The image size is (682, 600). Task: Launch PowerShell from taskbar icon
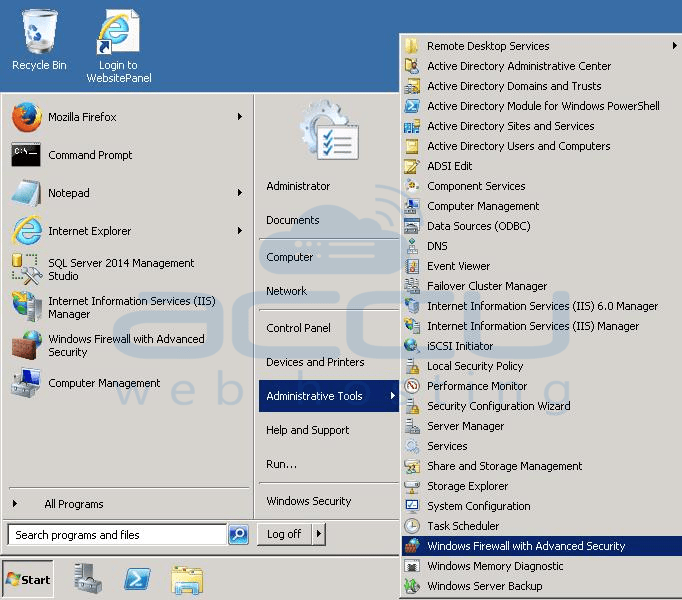pos(137,580)
